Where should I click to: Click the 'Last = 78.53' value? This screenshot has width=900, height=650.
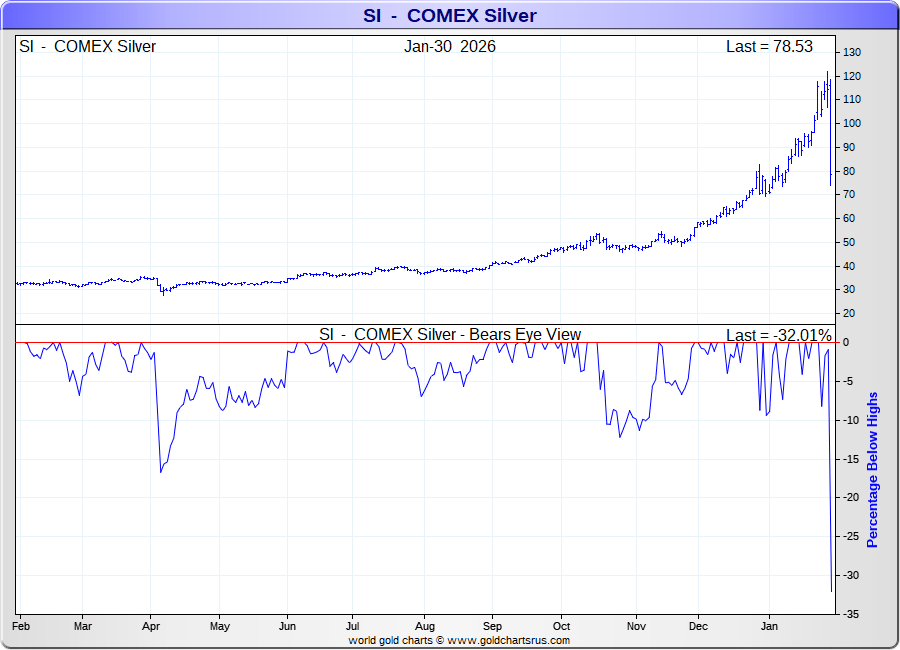769,47
